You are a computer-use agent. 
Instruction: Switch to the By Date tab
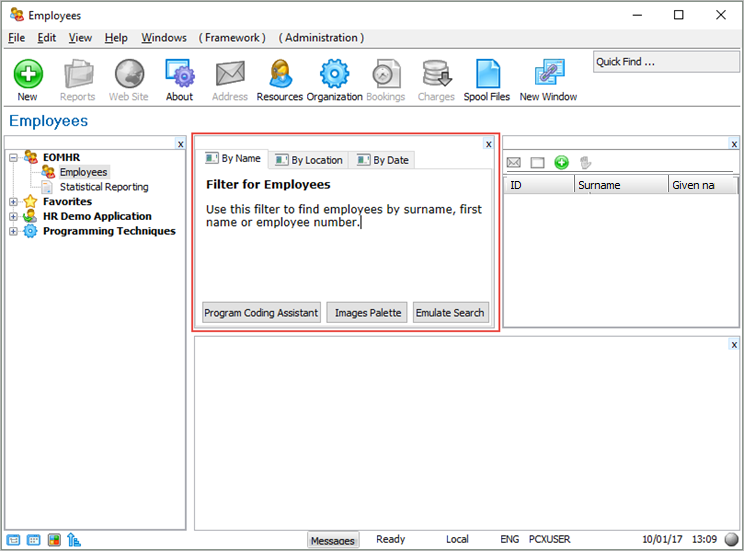pos(382,160)
